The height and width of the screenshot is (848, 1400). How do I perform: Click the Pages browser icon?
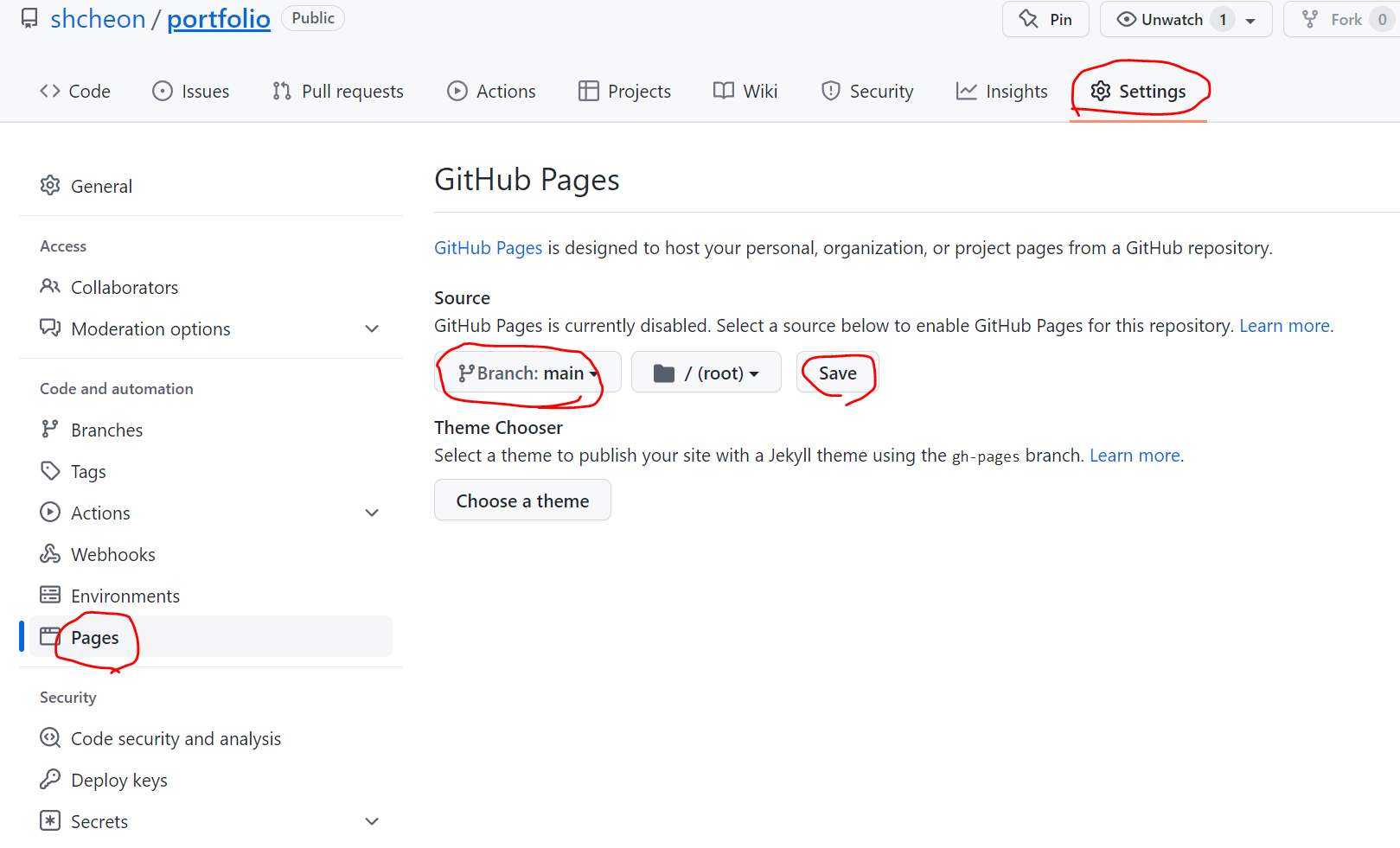click(50, 636)
